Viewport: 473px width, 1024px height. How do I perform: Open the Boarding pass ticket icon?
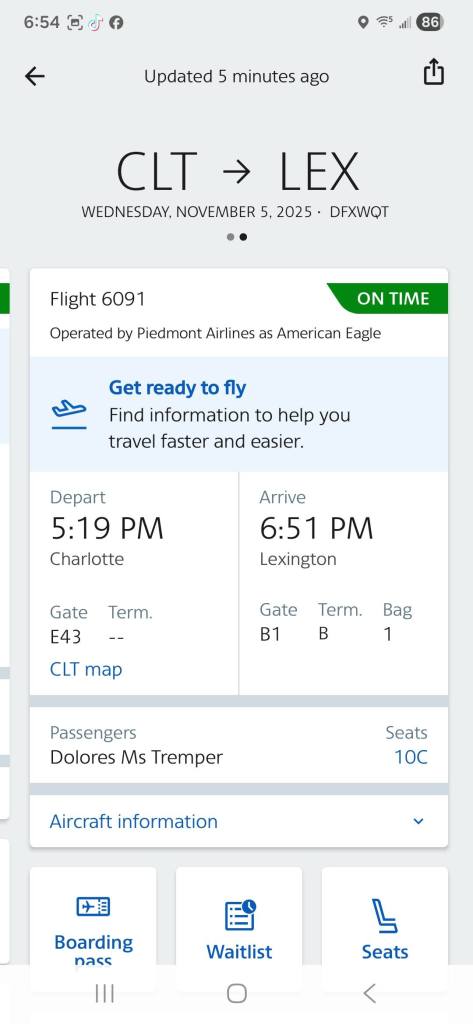point(93,906)
